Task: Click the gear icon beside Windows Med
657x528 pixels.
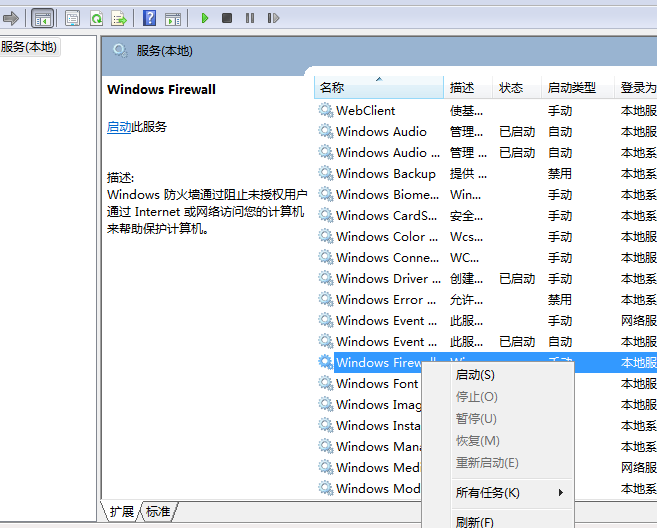Action: [326, 467]
